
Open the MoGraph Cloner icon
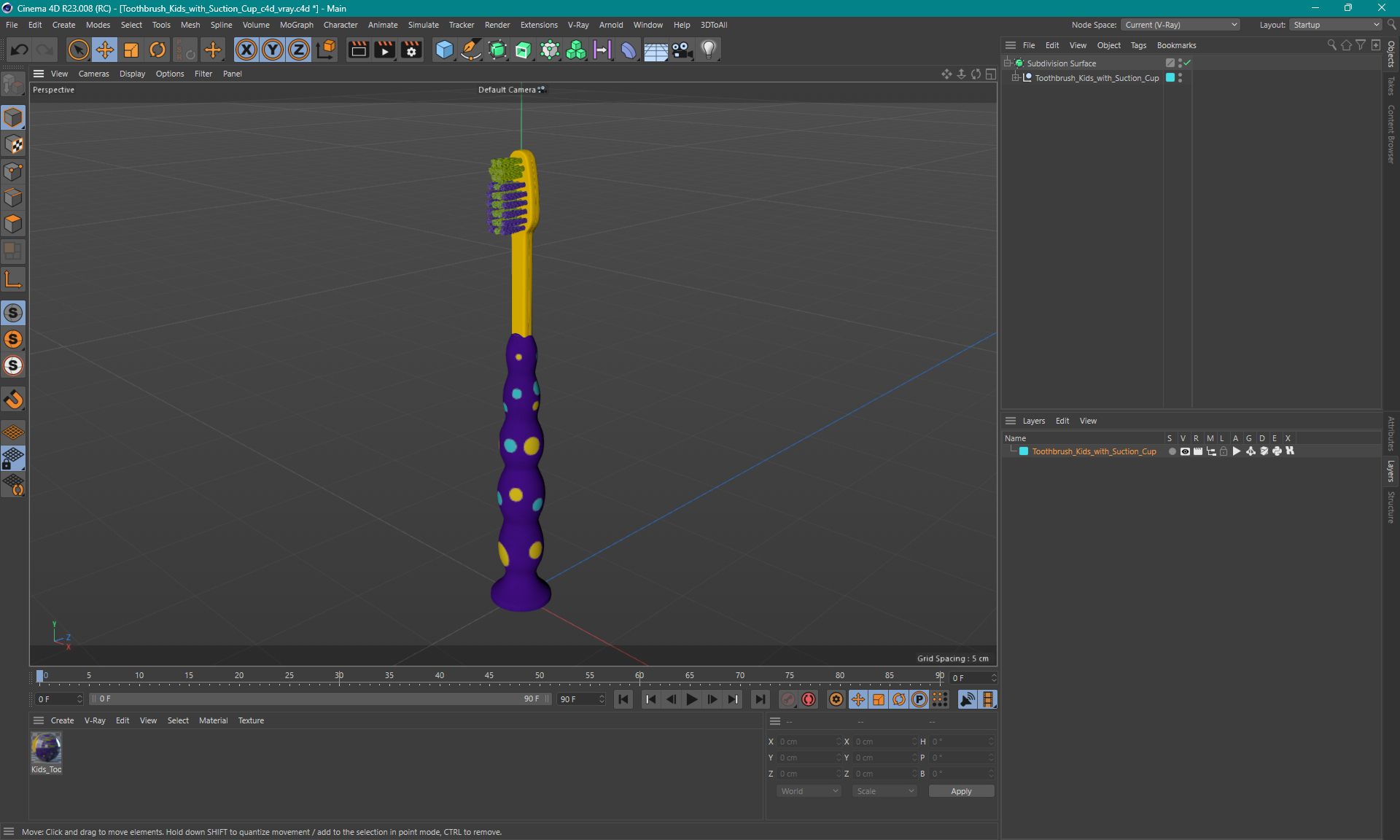click(576, 50)
